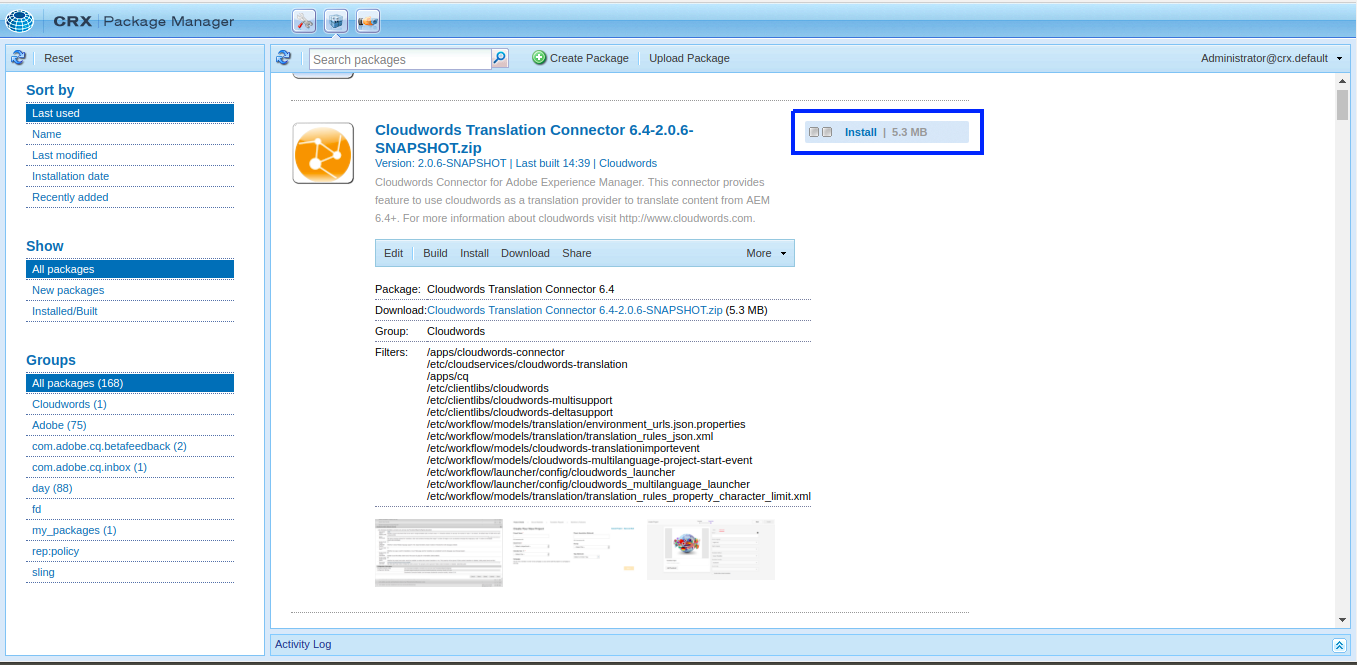1357x665 pixels.
Task: Click the Version: 2.0.6-SNAPSHOT text
Action: (x=441, y=163)
